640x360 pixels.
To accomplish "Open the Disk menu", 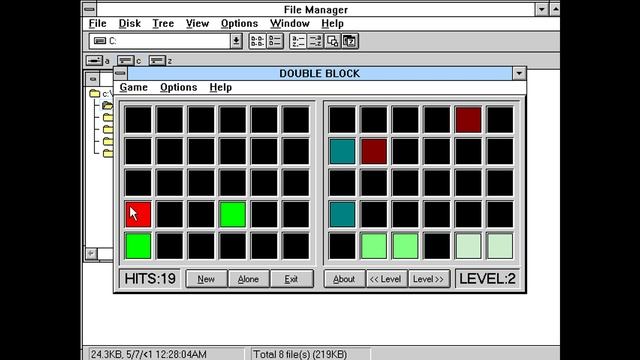I will click(130, 24).
